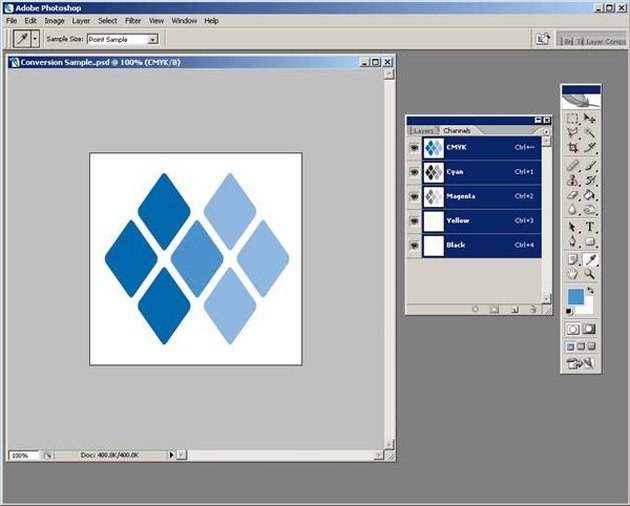Select the Zoom magnifier tool
This screenshot has height=506, width=630.
click(x=589, y=274)
